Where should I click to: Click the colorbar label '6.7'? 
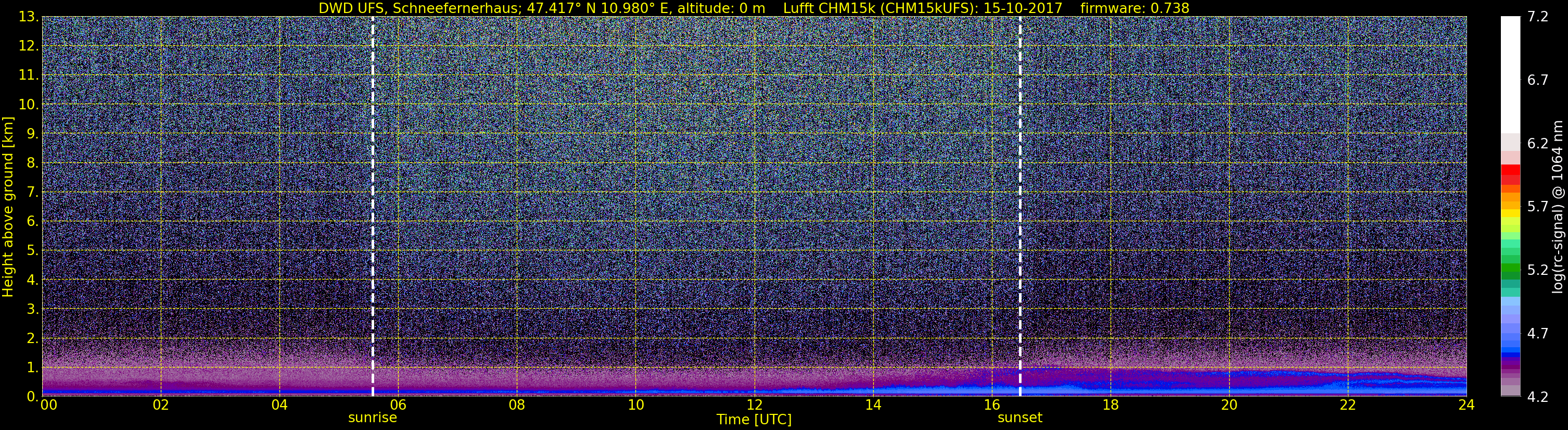pyautogui.click(x=1538, y=80)
